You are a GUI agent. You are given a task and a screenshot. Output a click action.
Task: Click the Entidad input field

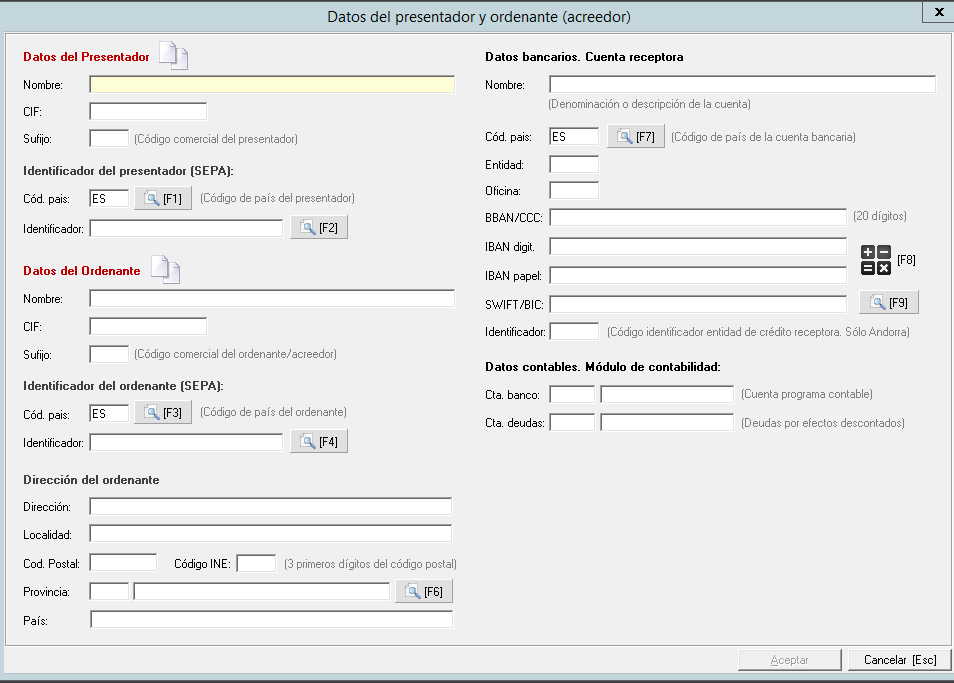click(574, 164)
